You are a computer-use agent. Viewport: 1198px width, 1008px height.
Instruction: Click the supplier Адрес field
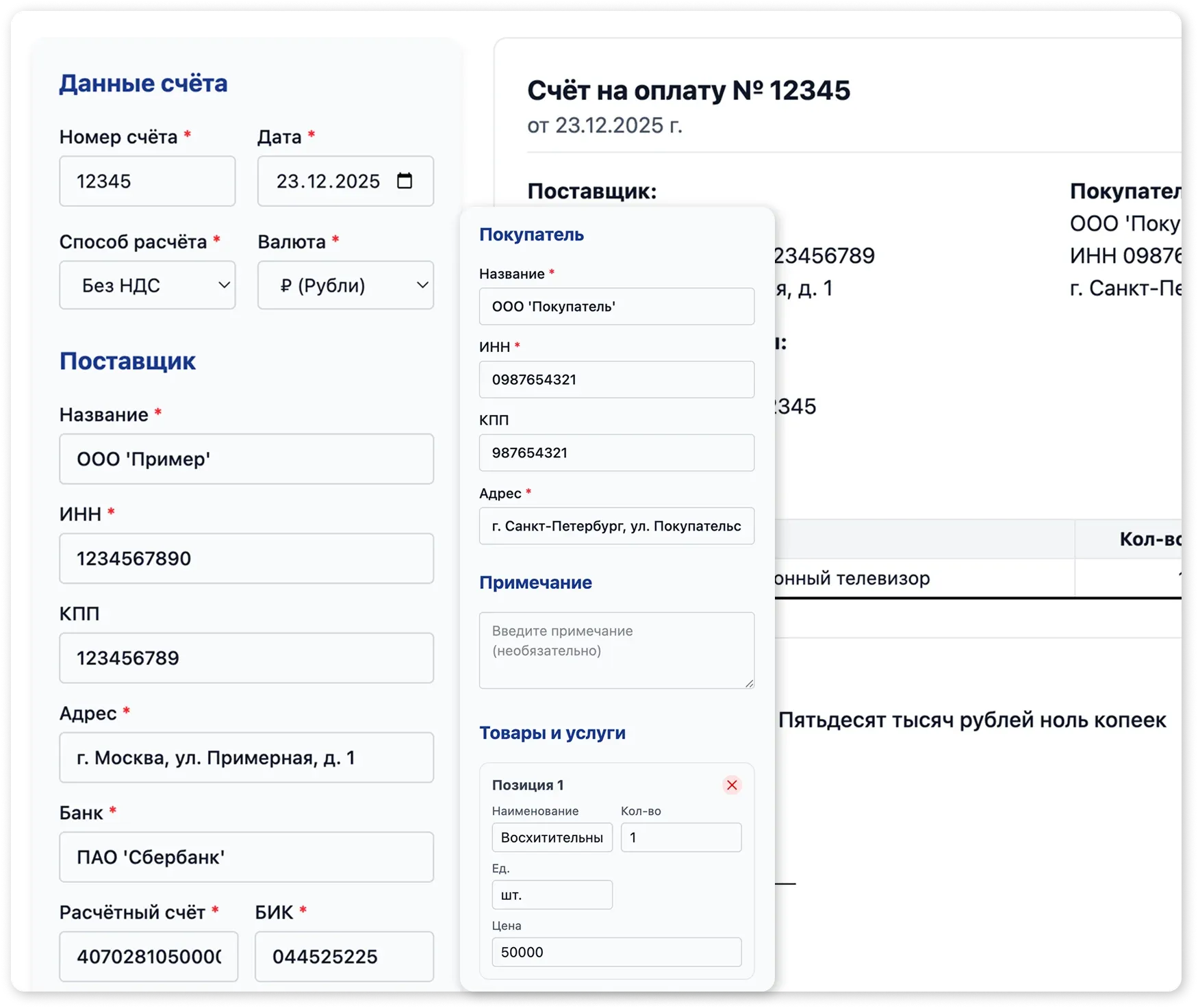point(246,758)
